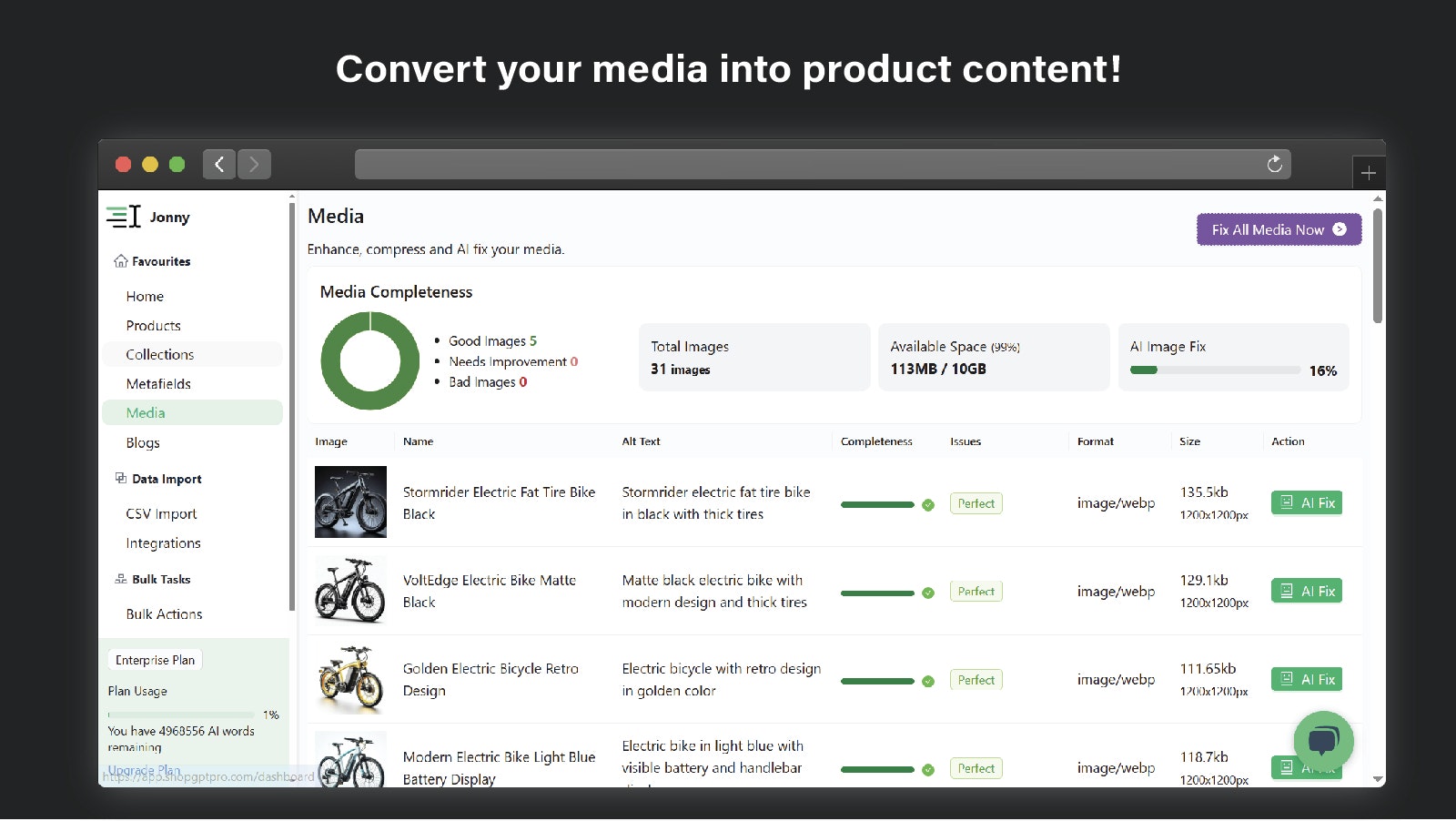Image resolution: width=1456 pixels, height=821 pixels.
Task: Open the chat support bubble
Action: [x=1323, y=741]
